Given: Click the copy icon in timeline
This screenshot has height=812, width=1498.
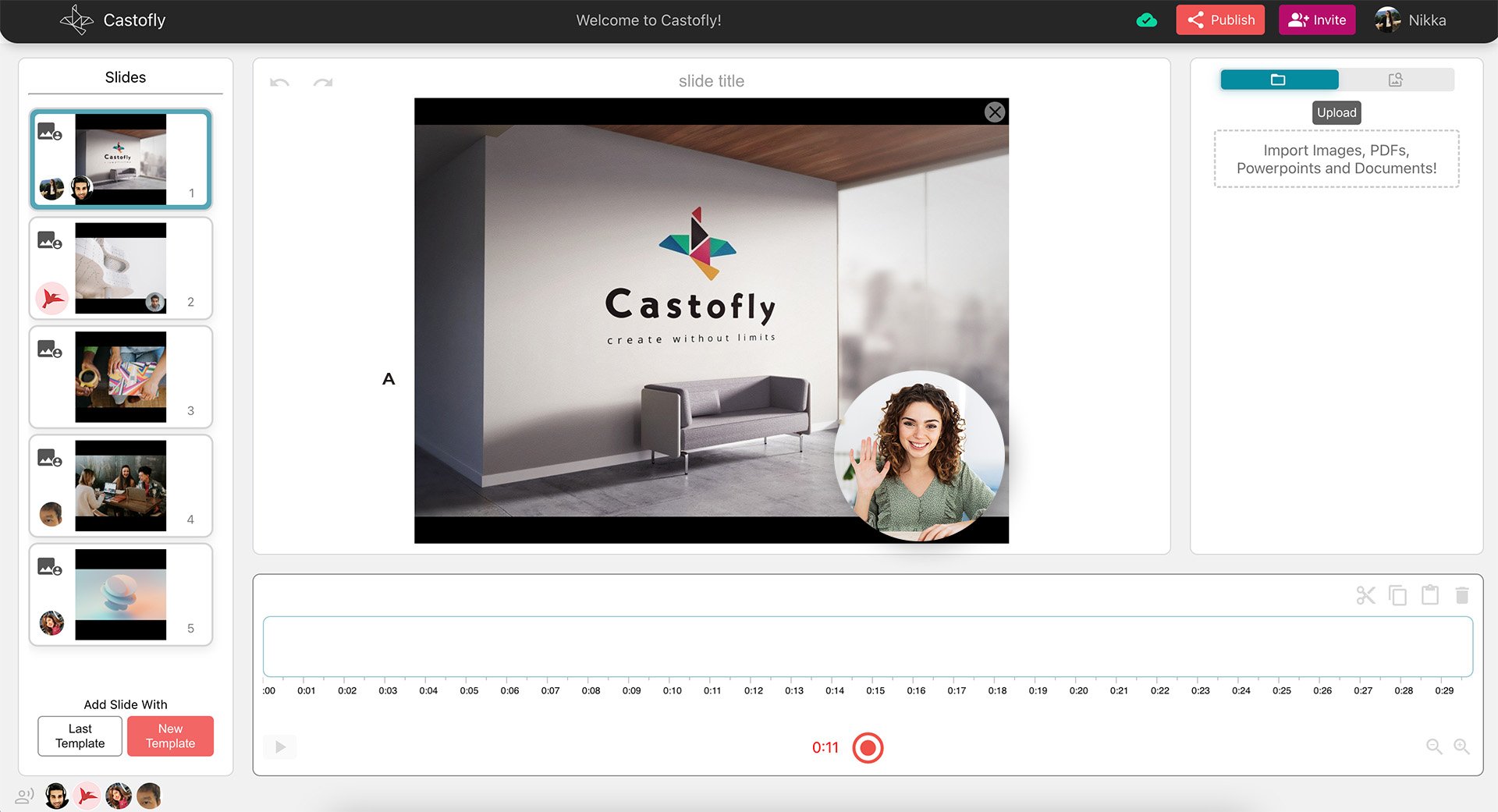Looking at the screenshot, I should (x=1397, y=595).
